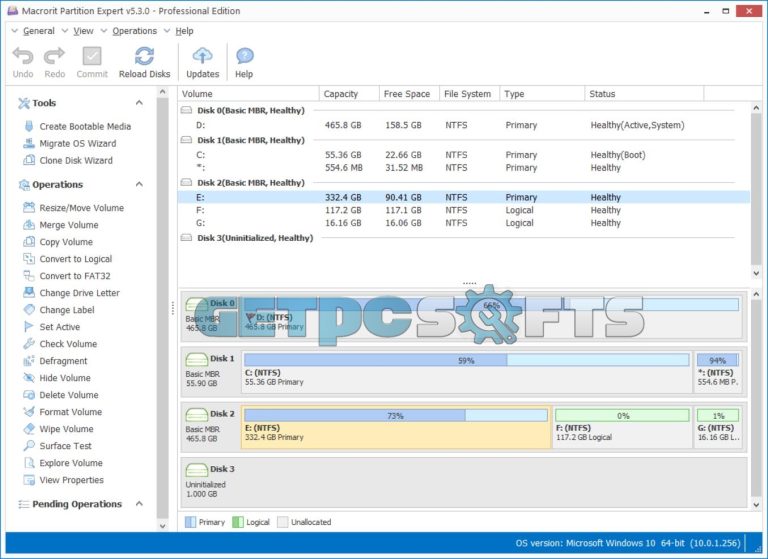Select Convert to FAT32 operation
Screen dimensions: 768x559
tap(67, 276)
